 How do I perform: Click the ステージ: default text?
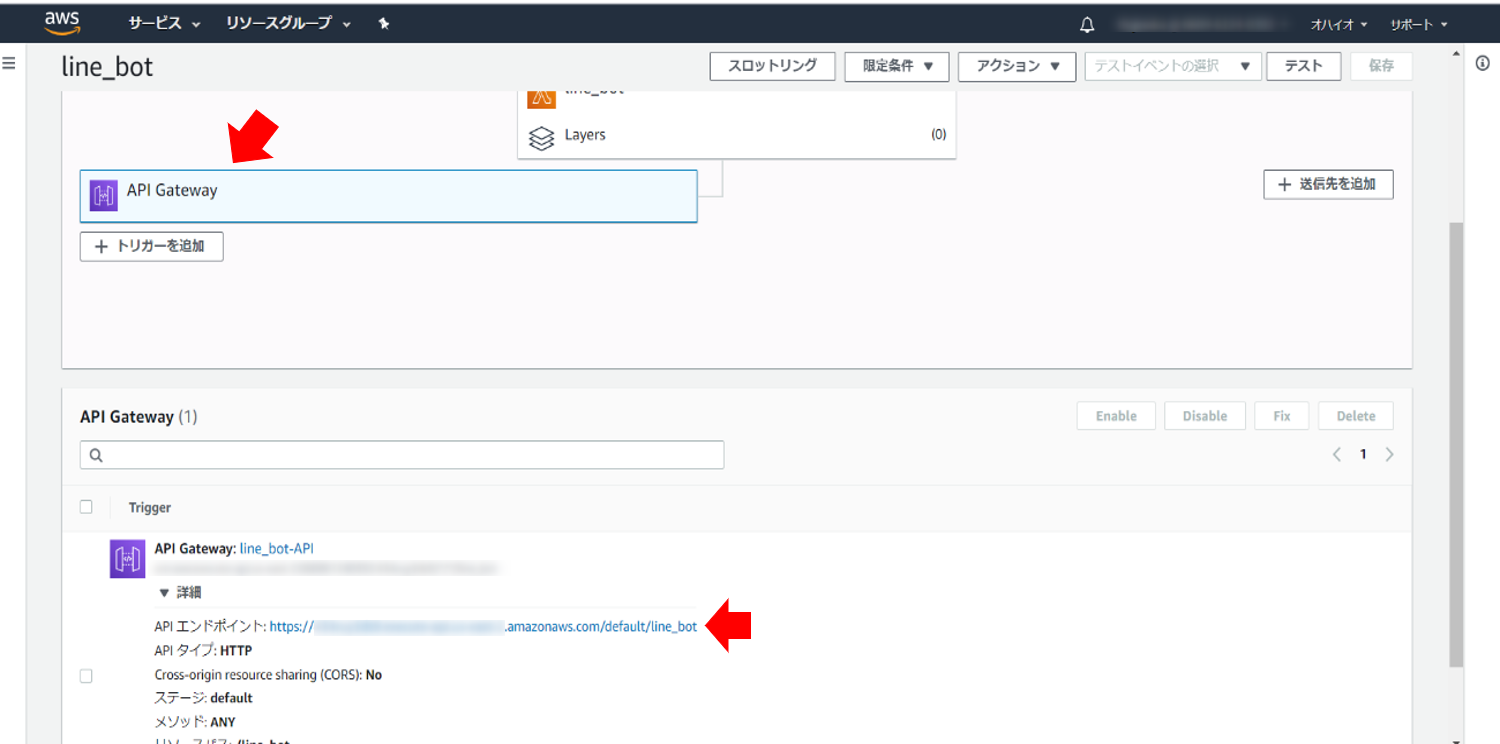click(204, 698)
